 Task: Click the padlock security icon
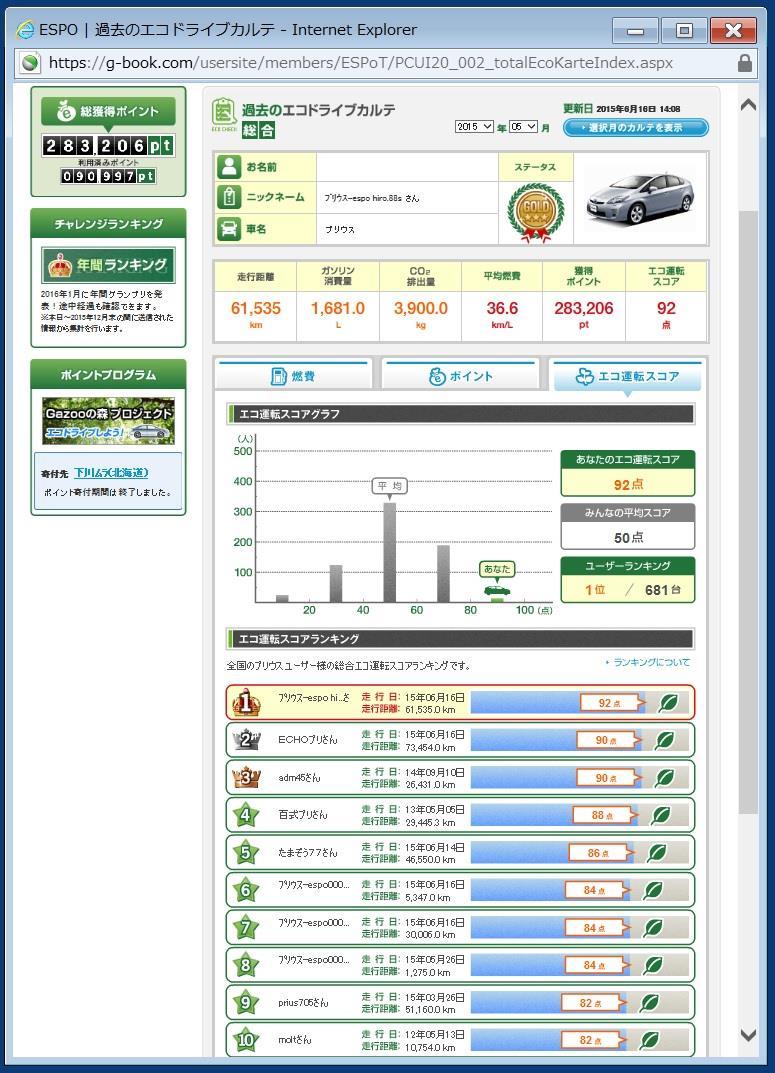(x=745, y=63)
